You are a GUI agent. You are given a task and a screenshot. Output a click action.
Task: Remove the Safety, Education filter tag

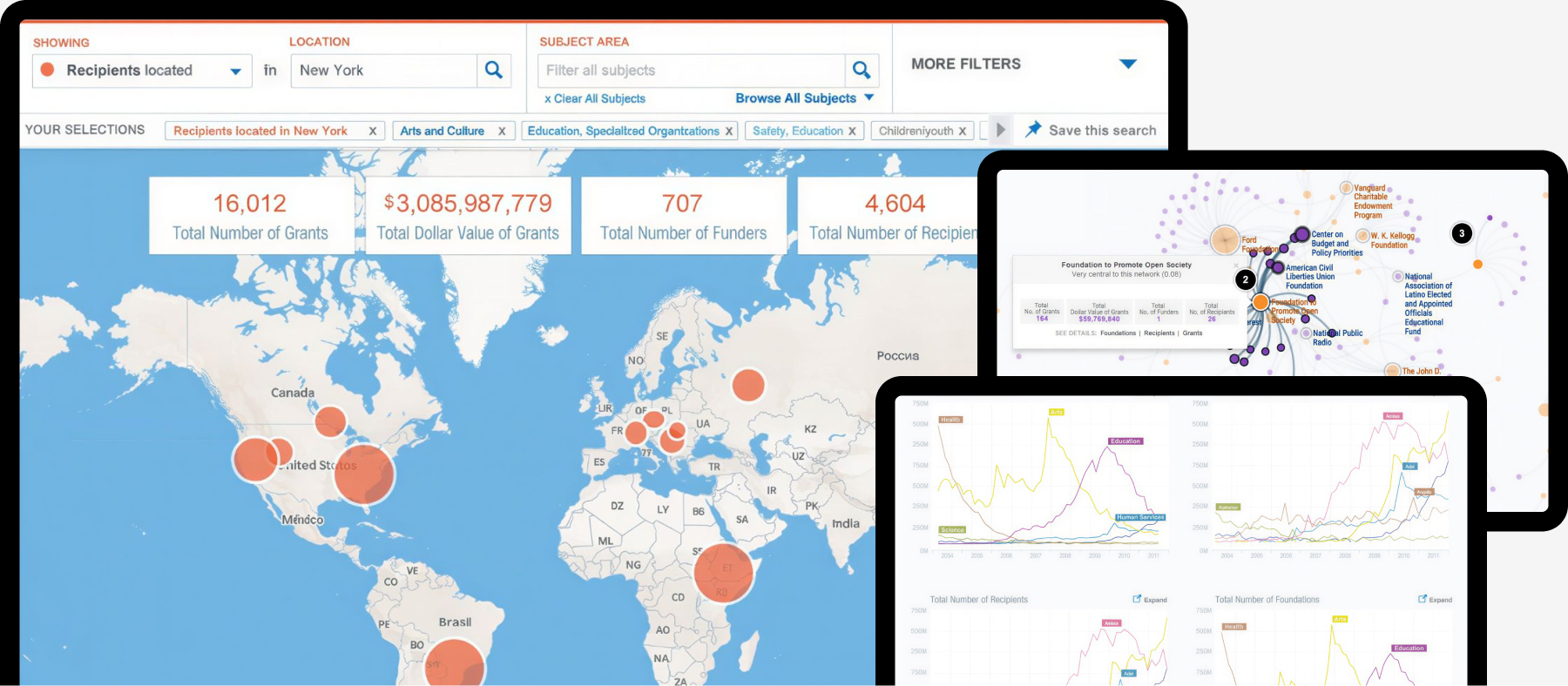pyautogui.click(x=852, y=131)
